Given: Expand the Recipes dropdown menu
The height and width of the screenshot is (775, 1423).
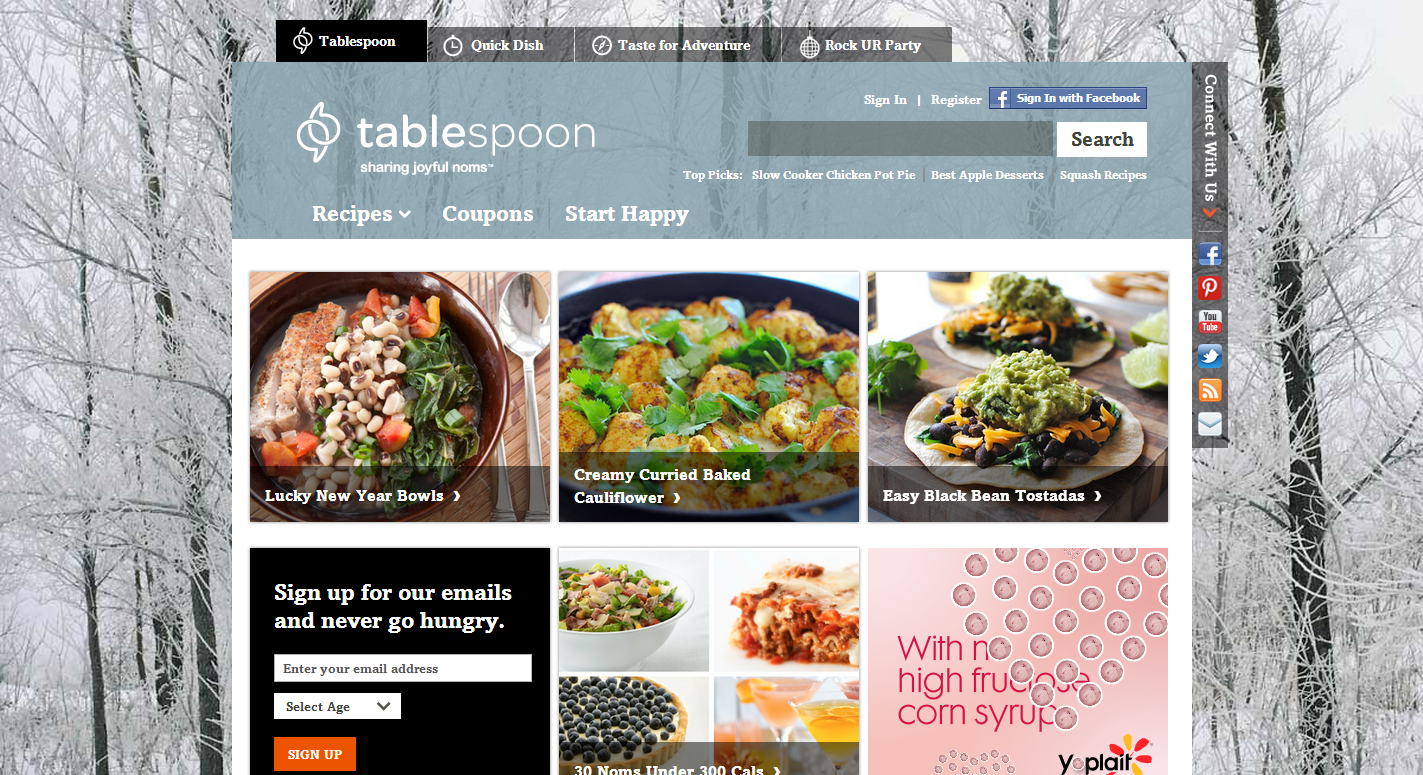Looking at the screenshot, I should pos(361,213).
